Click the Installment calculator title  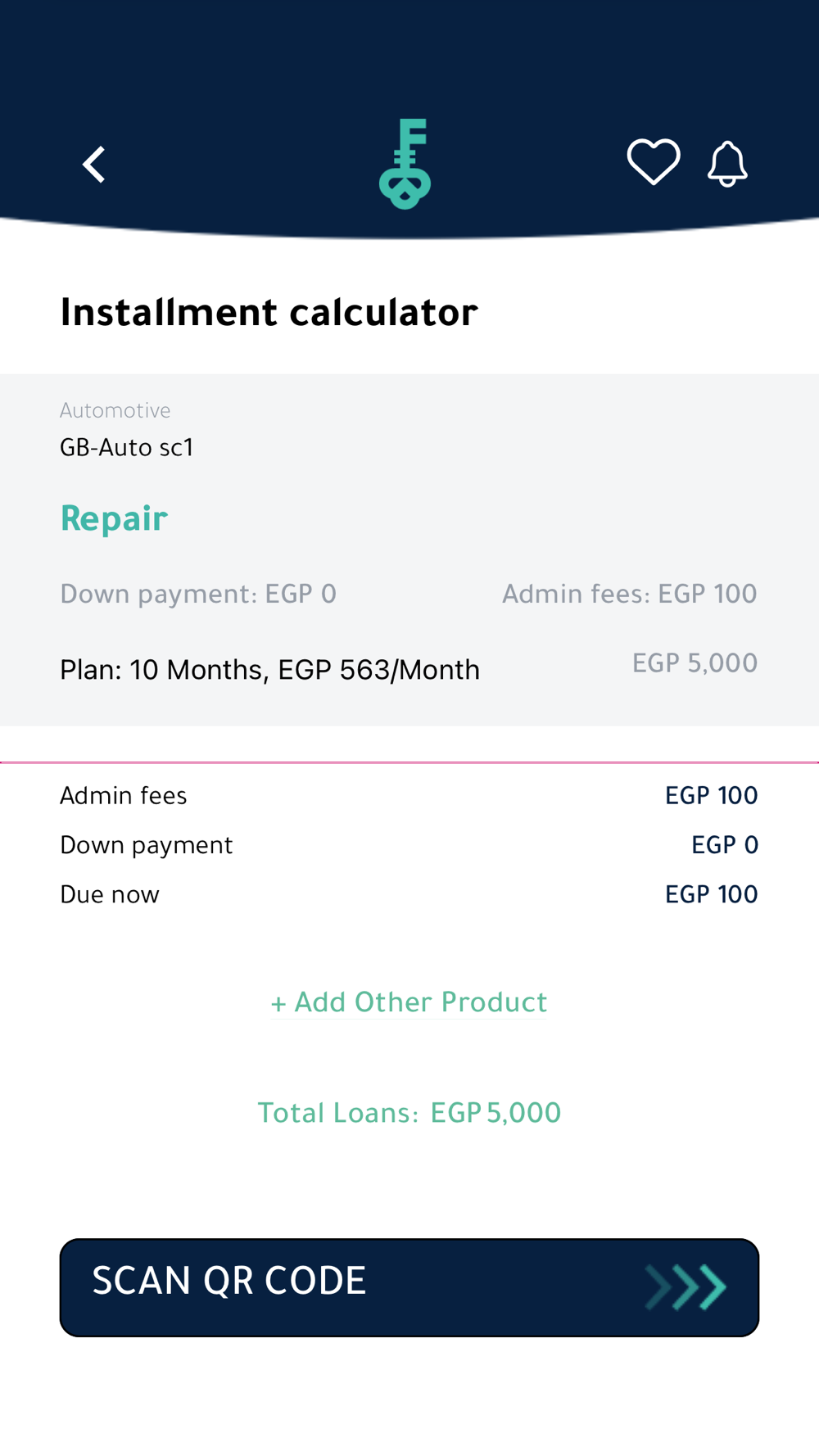pos(269,312)
